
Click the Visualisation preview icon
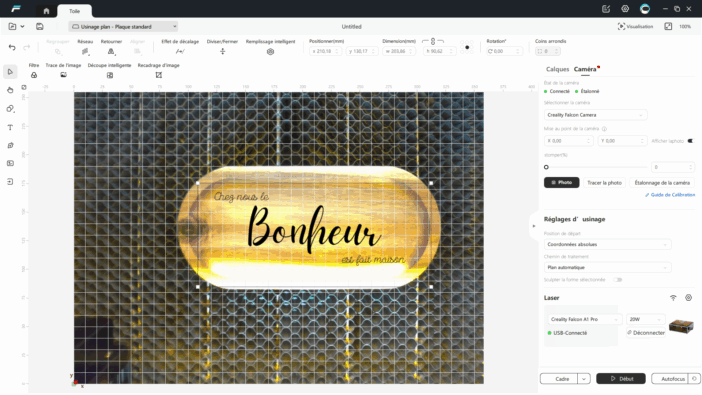click(x=621, y=26)
